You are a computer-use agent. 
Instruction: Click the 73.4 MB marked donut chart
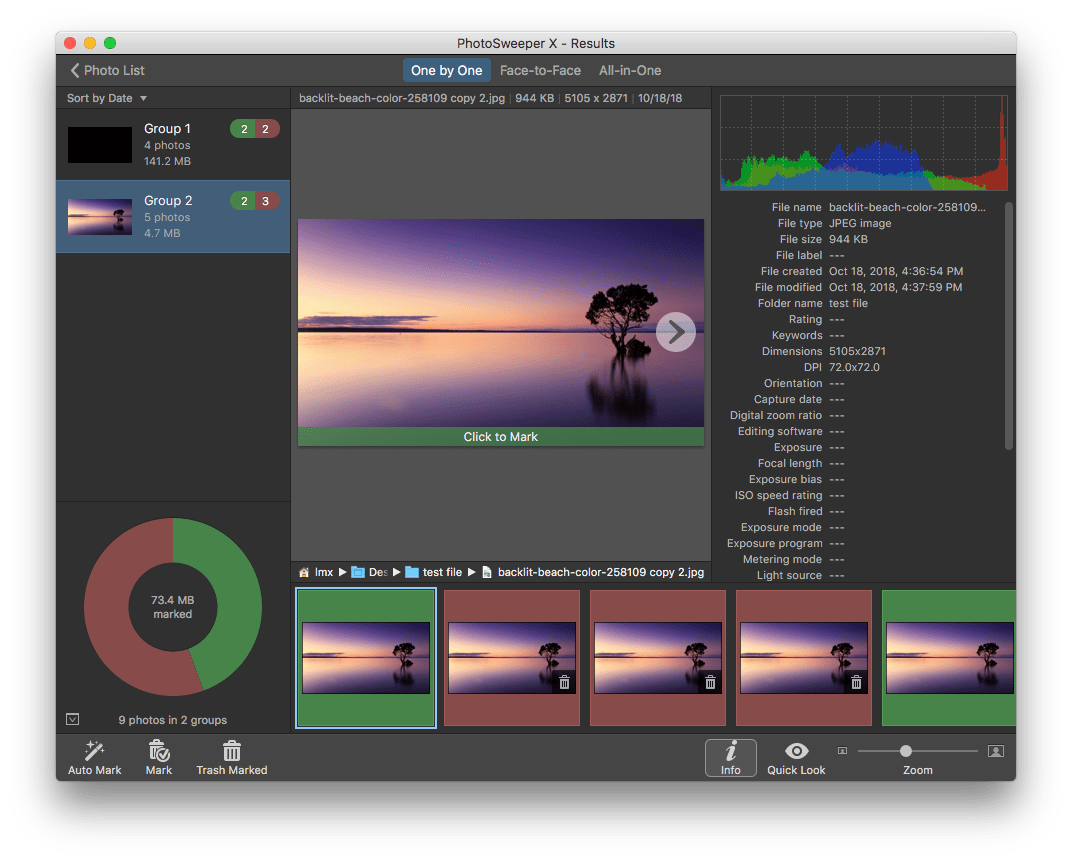173,607
